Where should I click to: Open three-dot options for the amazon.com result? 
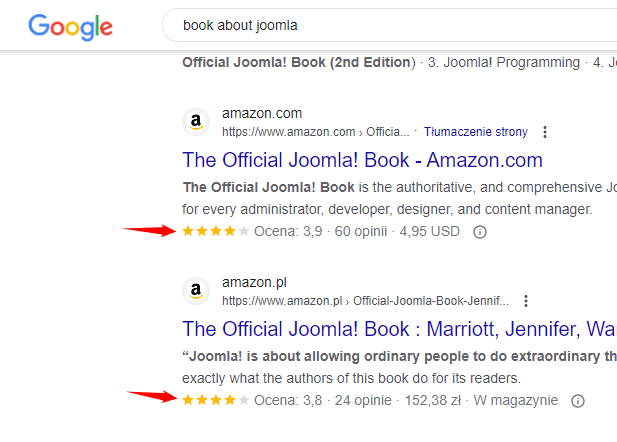click(x=544, y=131)
